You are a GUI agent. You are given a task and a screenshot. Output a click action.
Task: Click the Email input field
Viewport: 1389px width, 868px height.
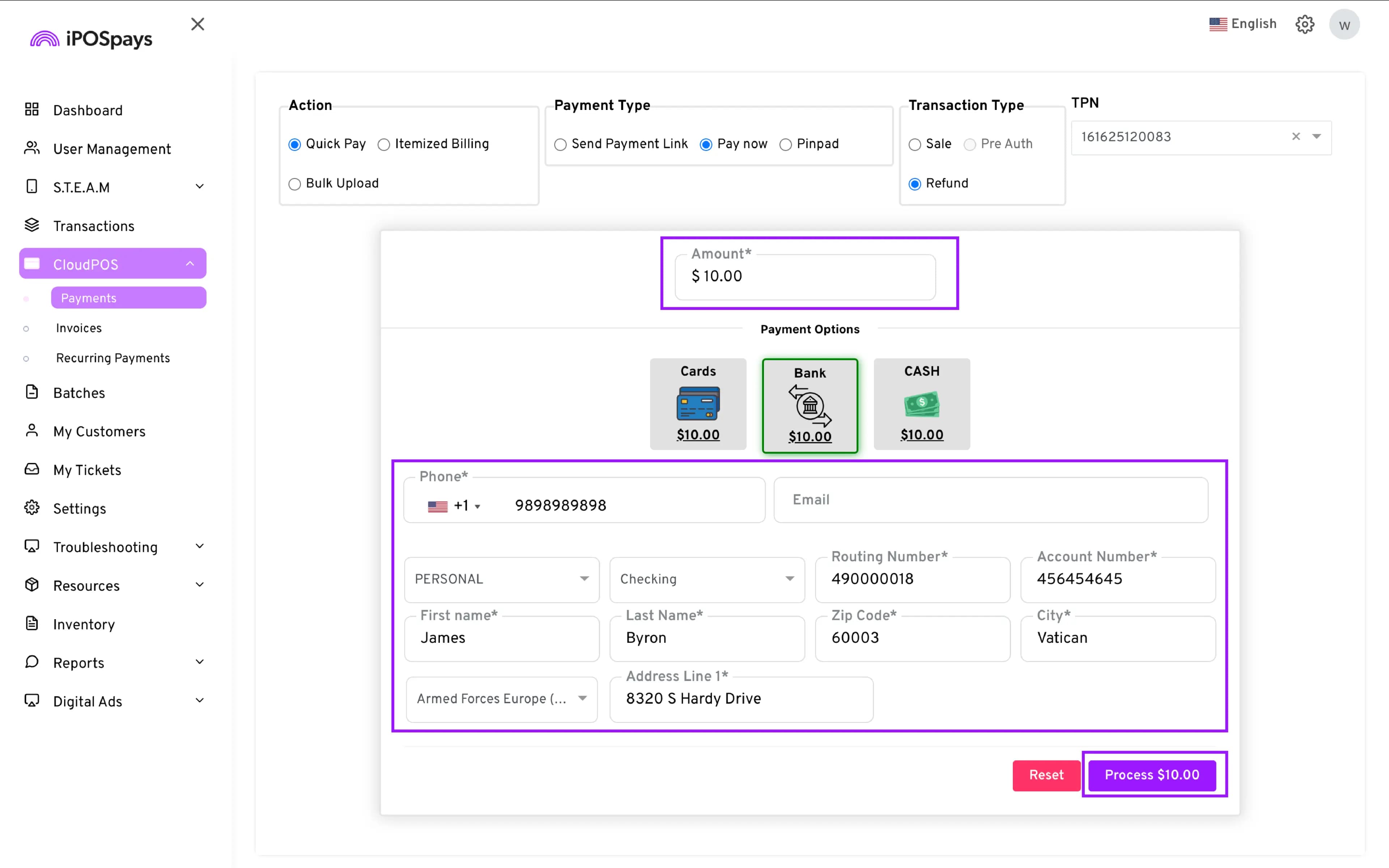click(x=990, y=499)
